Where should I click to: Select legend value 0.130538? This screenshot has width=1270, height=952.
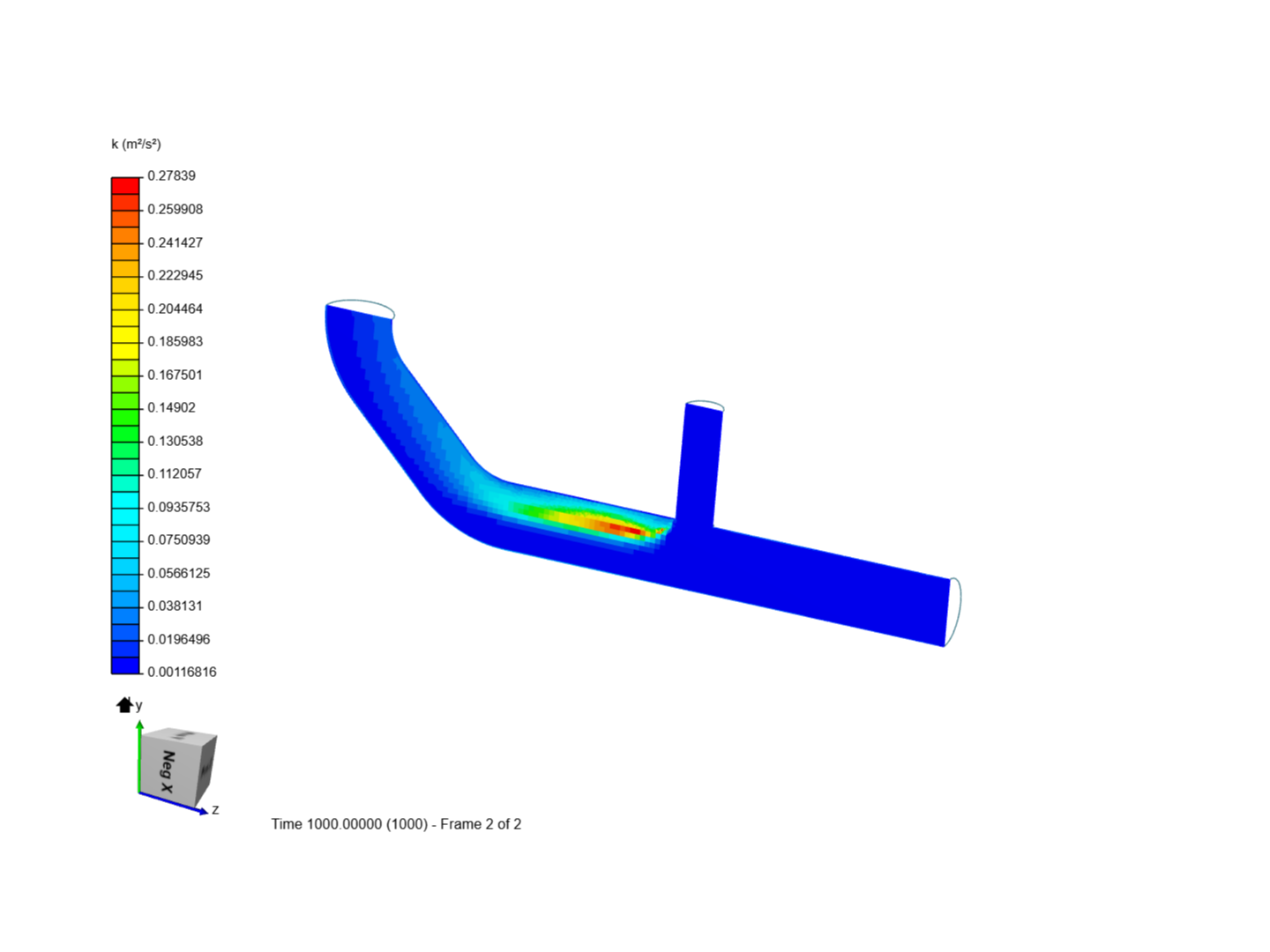175,441
